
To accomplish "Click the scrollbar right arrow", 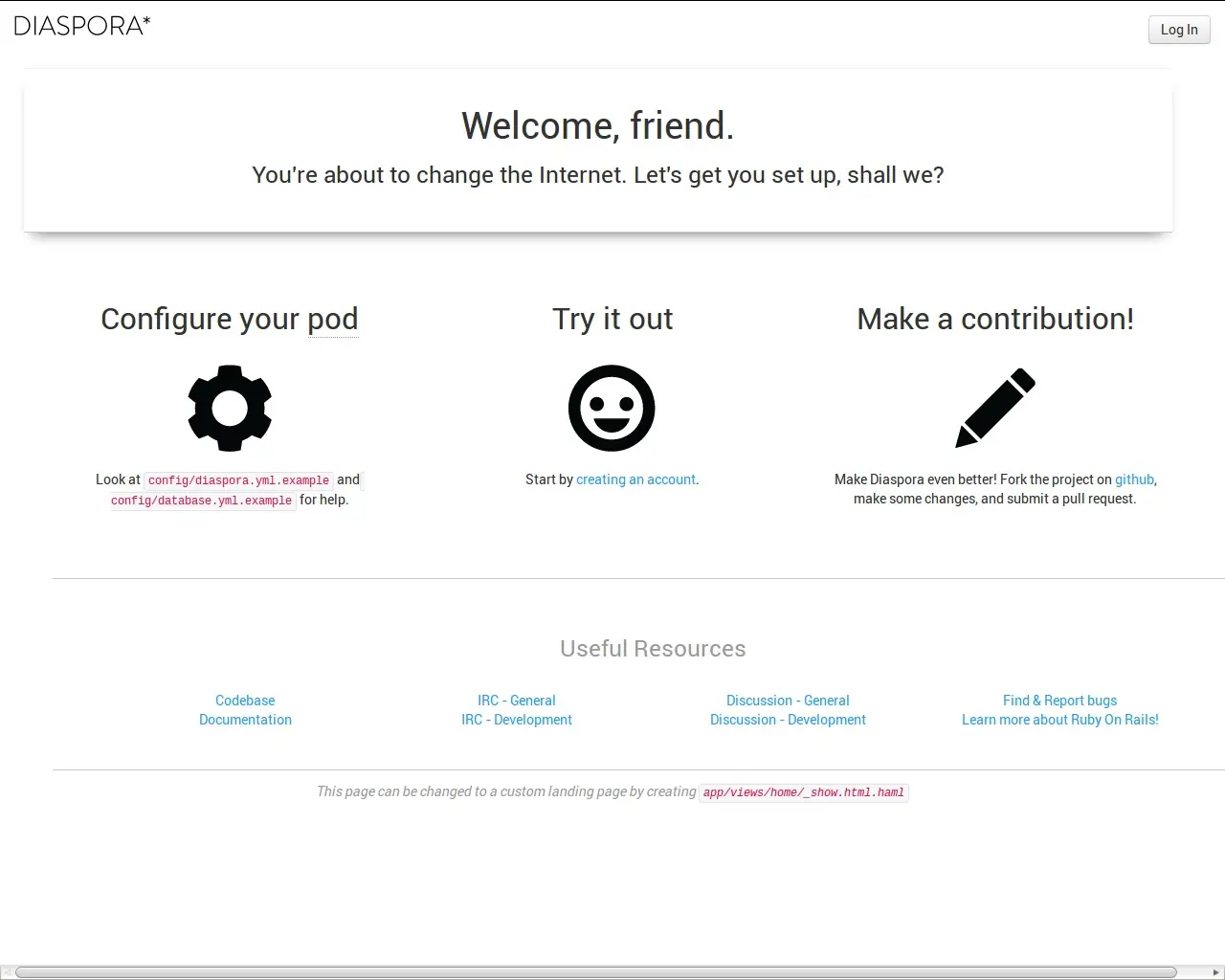I will (x=1216, y=972).
